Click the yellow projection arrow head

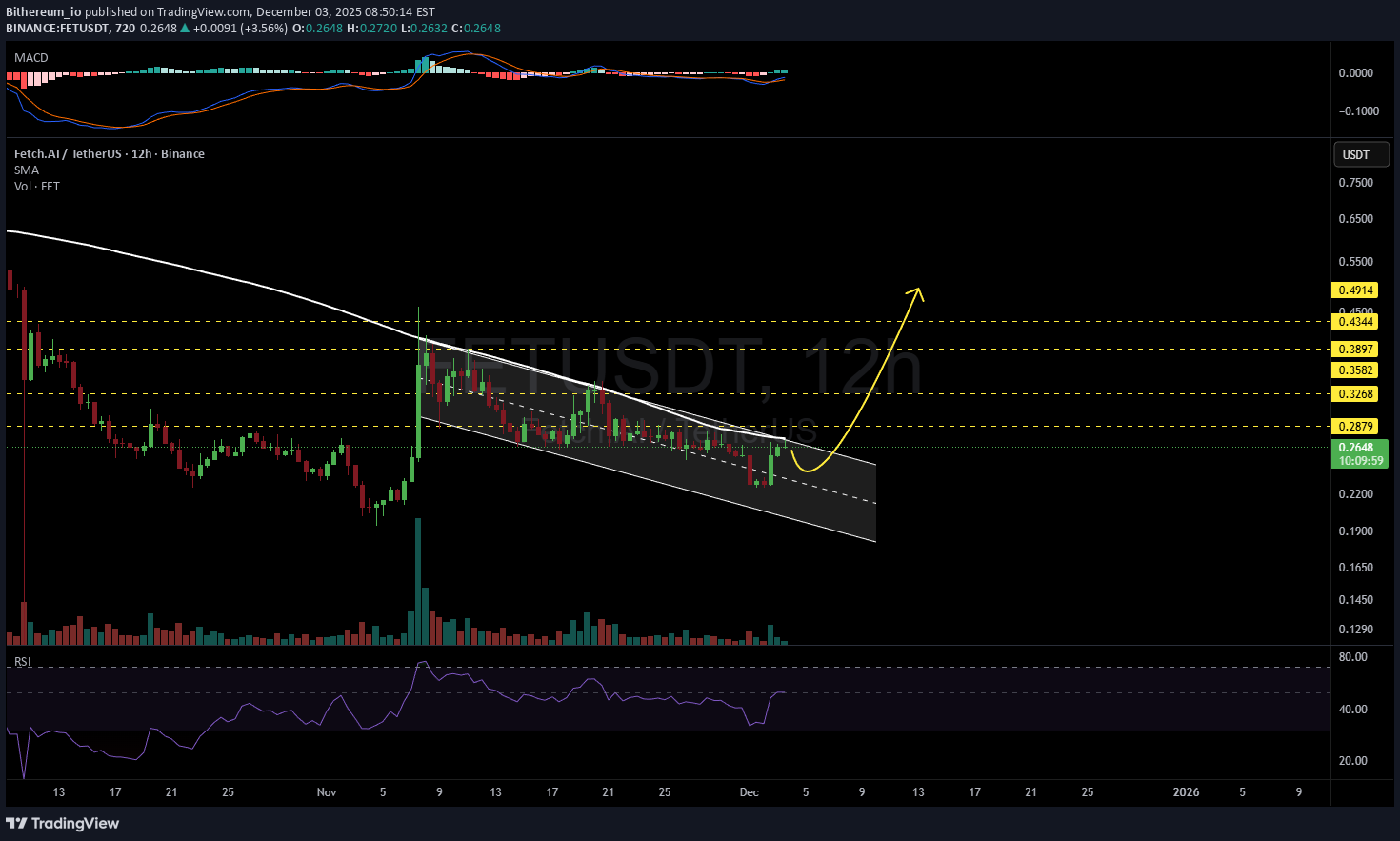pyautogui.click(x=918, y=290)
